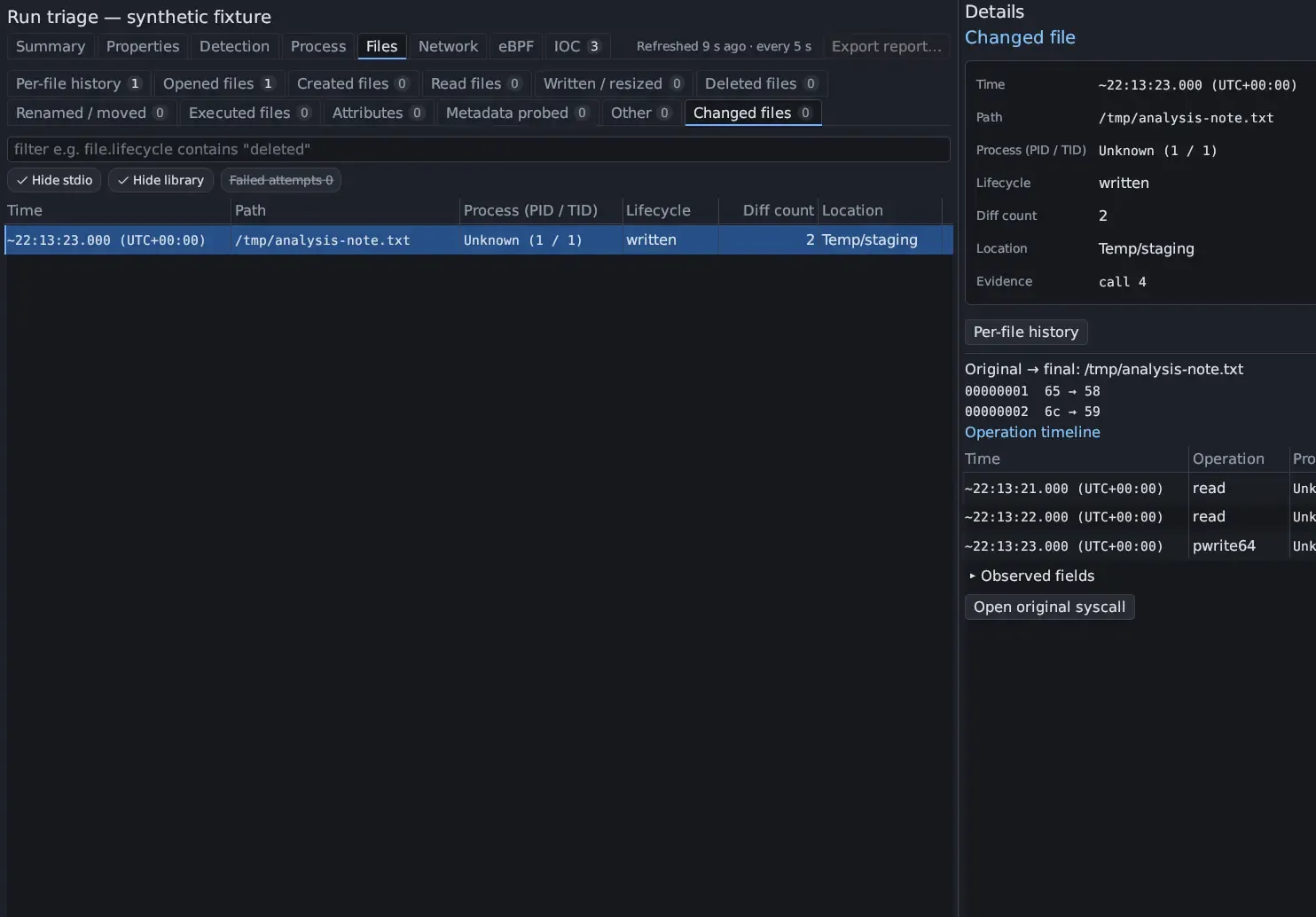This screenshot has height=917, width=1316.
Task: Show Executed files sub-tab
Action: [x=250, y=113]
